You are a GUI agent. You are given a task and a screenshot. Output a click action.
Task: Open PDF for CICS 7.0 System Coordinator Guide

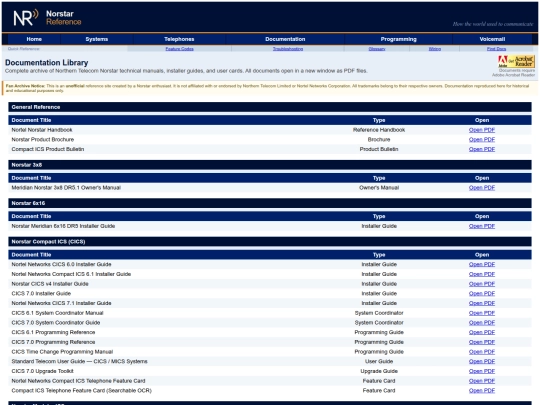[482, 323]
